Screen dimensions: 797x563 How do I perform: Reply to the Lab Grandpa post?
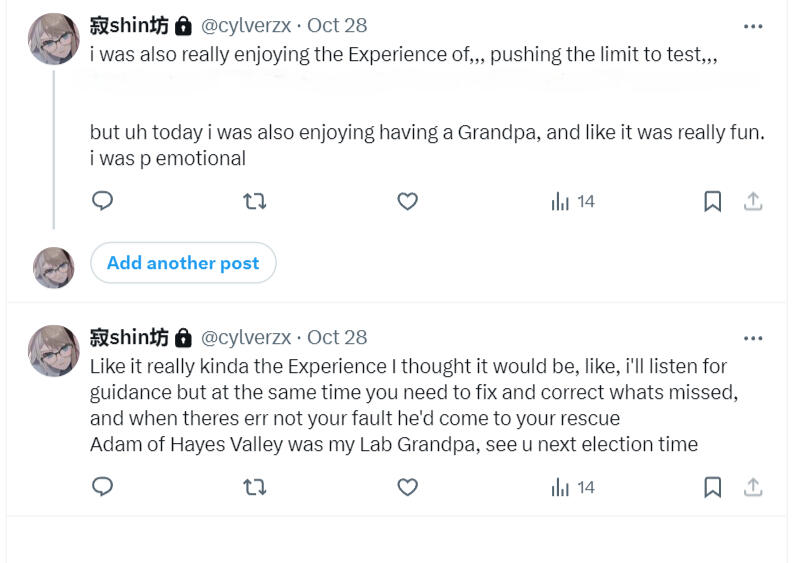pos(102,487)
